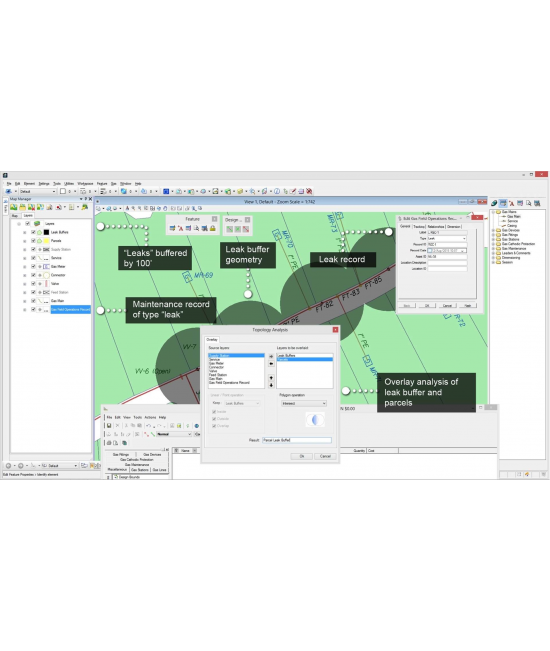Click OK in the Topology Analysis dialog
Viewport: 550px width, 651px height.
click(302, 456)
